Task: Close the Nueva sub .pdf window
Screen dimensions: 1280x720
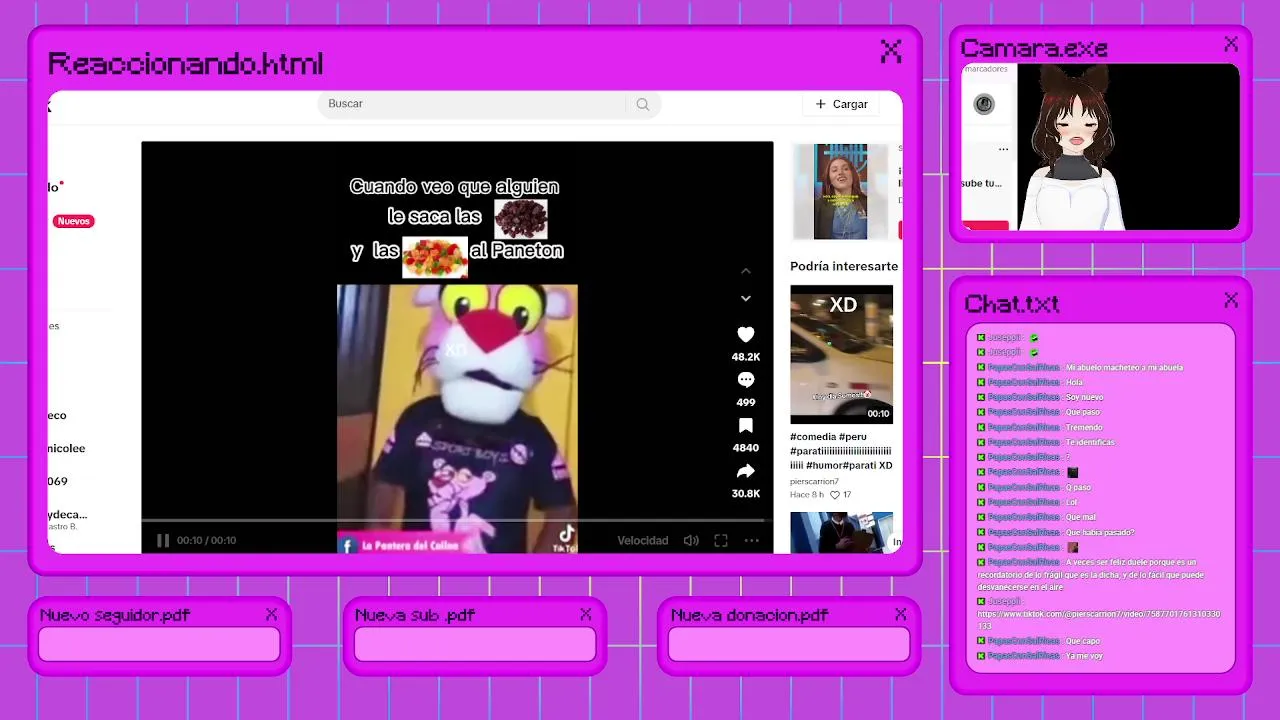Action: click(586, 614)
